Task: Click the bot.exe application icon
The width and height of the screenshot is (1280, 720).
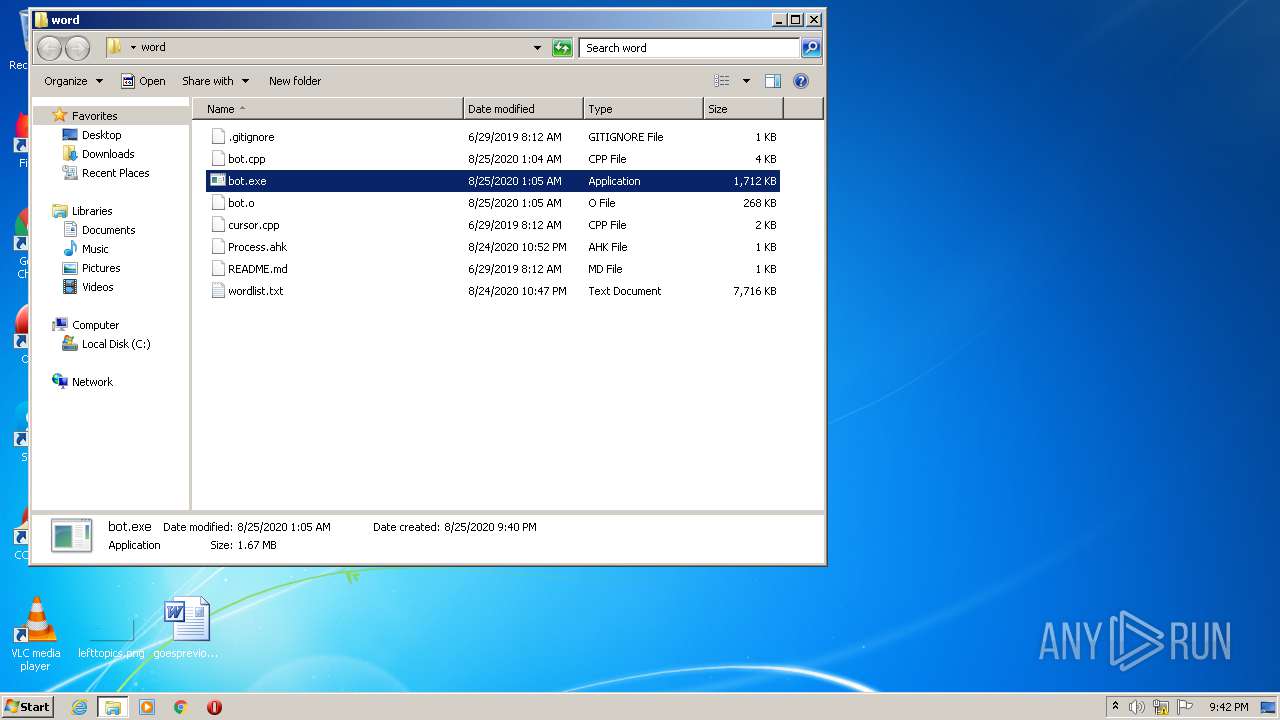Action: pyautogui.click(x=218, y=181)
